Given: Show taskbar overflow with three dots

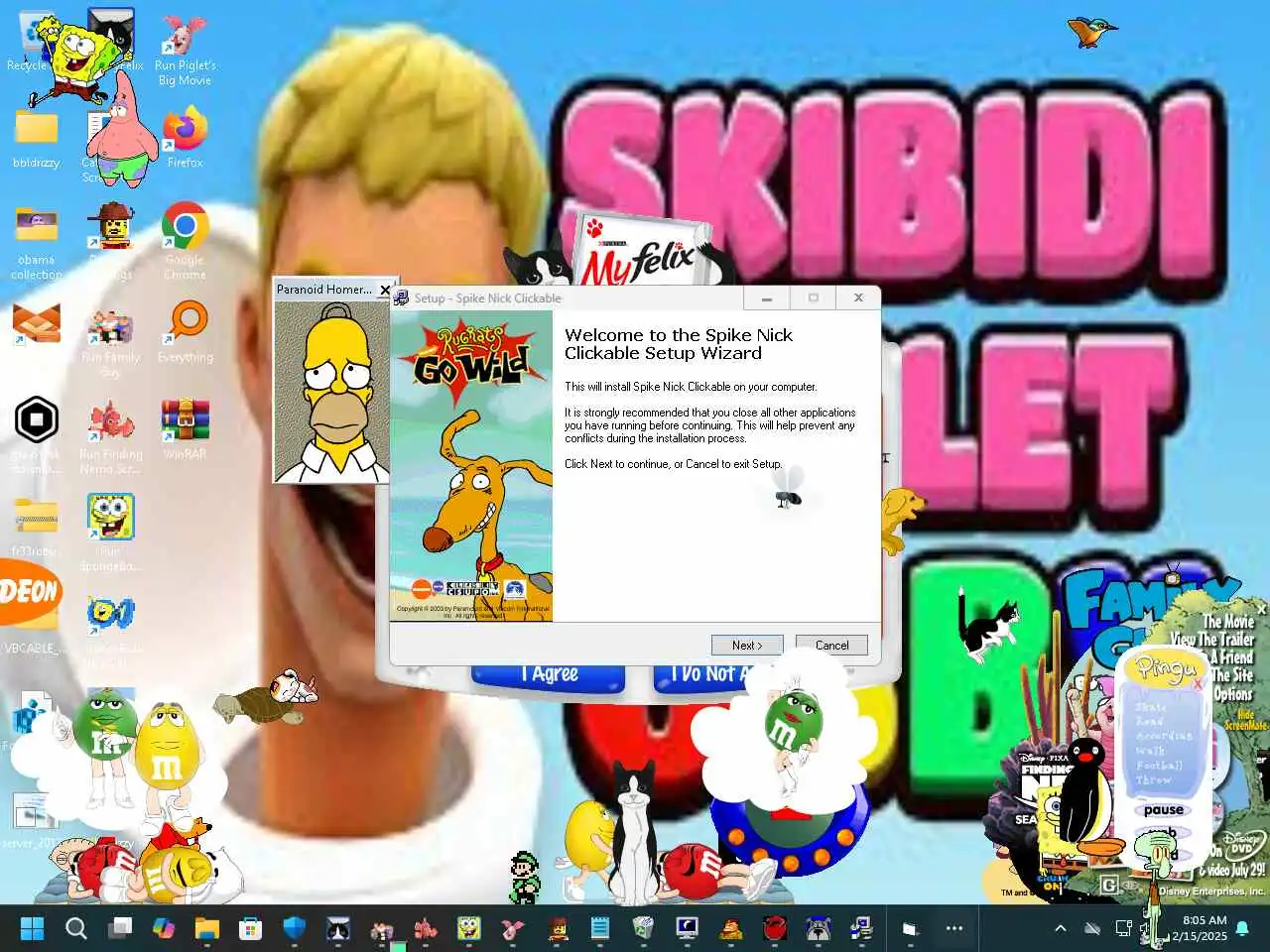Looking at the screenshot, I should click(954, 929).
